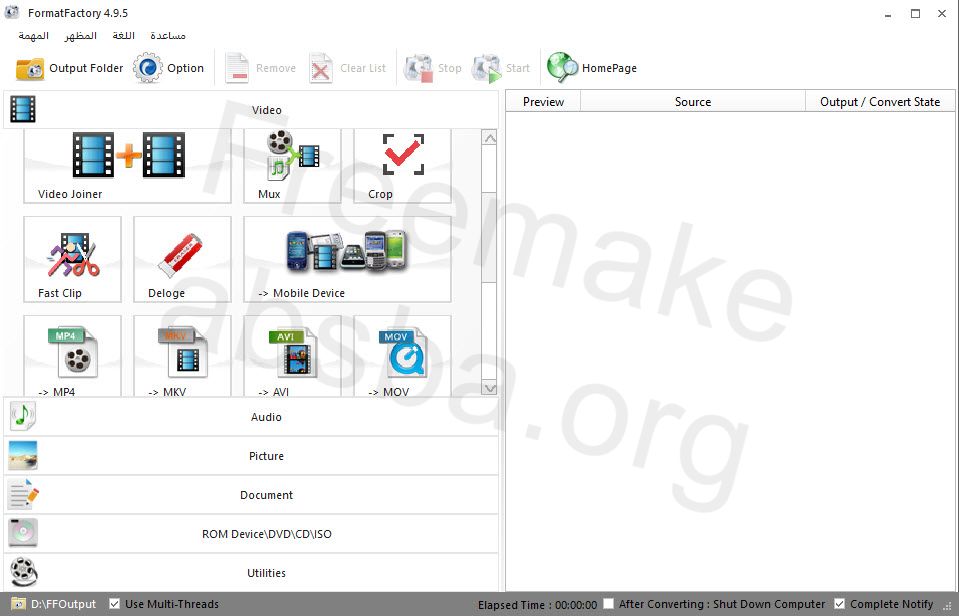Expand the Picture section
The width and height of the screenshot is (959, 616).
point(251,456)
